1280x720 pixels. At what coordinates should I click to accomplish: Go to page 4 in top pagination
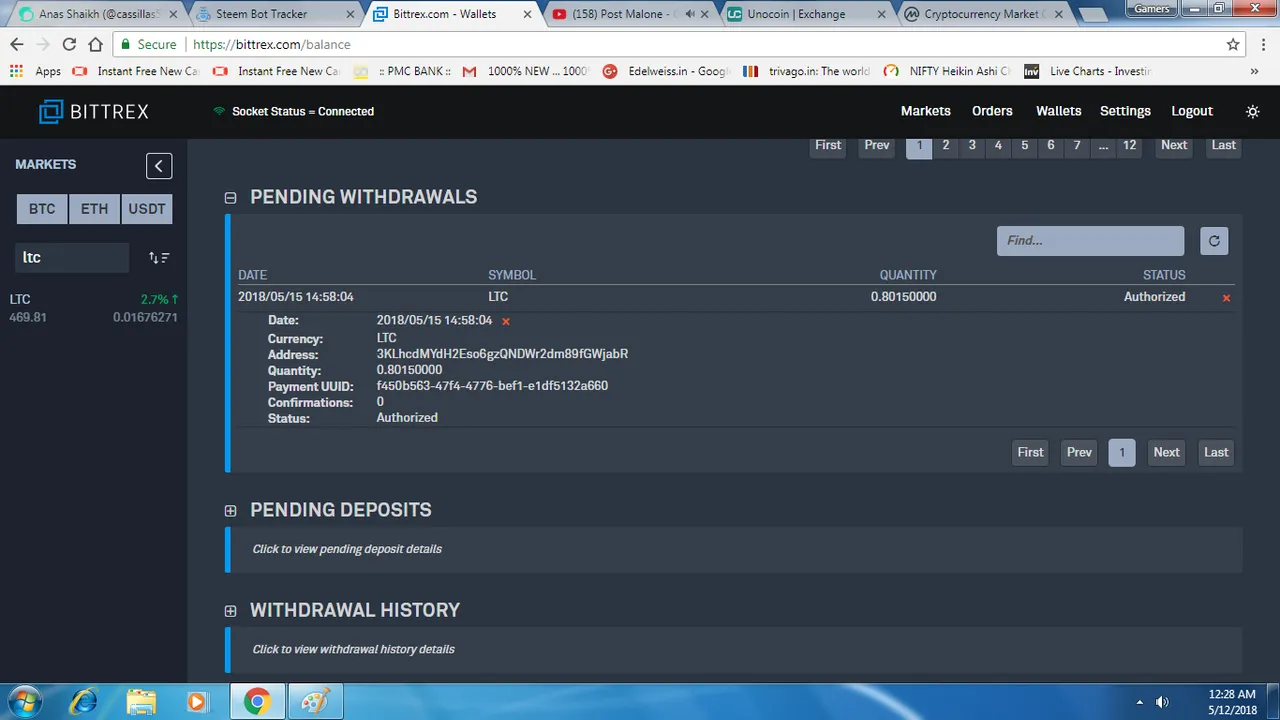tap(998, 146)
